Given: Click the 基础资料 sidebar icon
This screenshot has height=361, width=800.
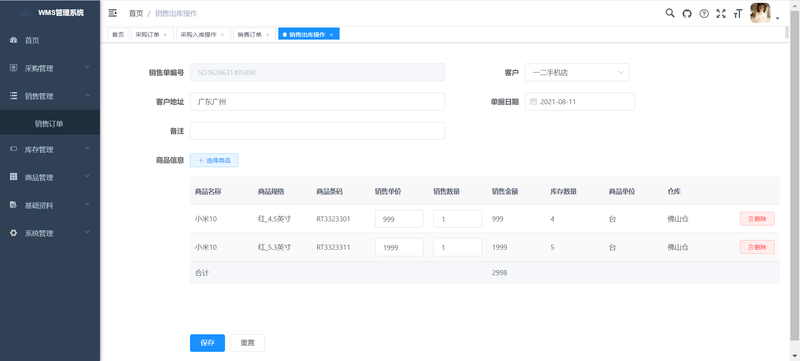Looking at the screenshot, I should 14,205.
